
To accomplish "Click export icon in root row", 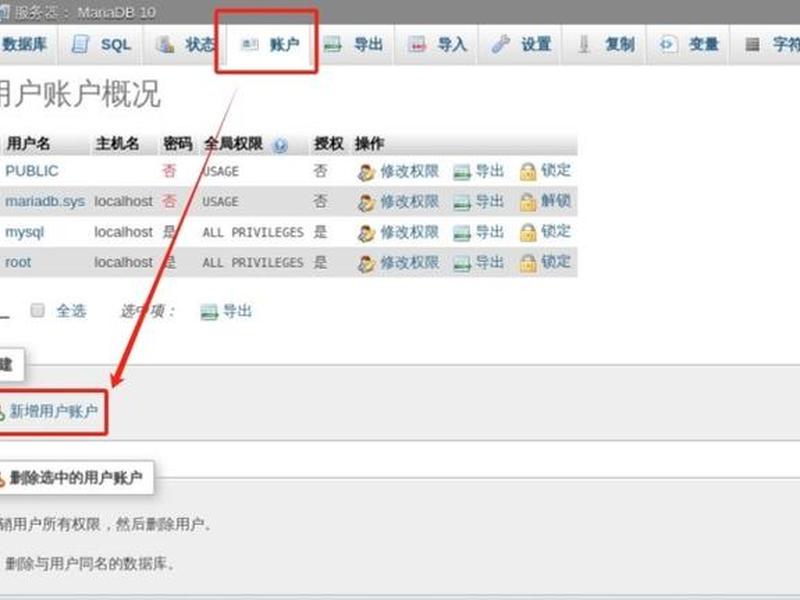I will pos(462,264).
